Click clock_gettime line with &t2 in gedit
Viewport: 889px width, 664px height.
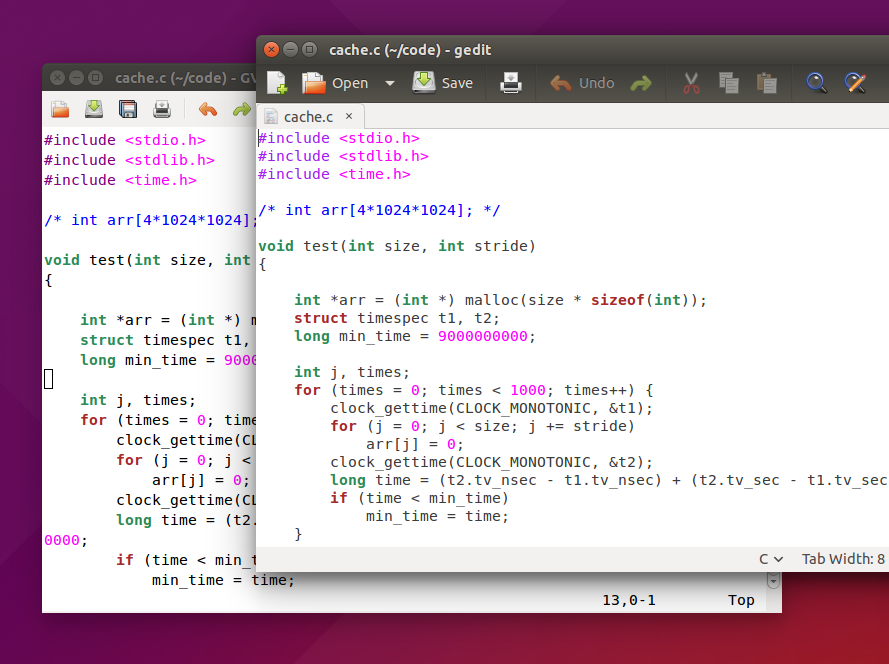tap(492, 462)
